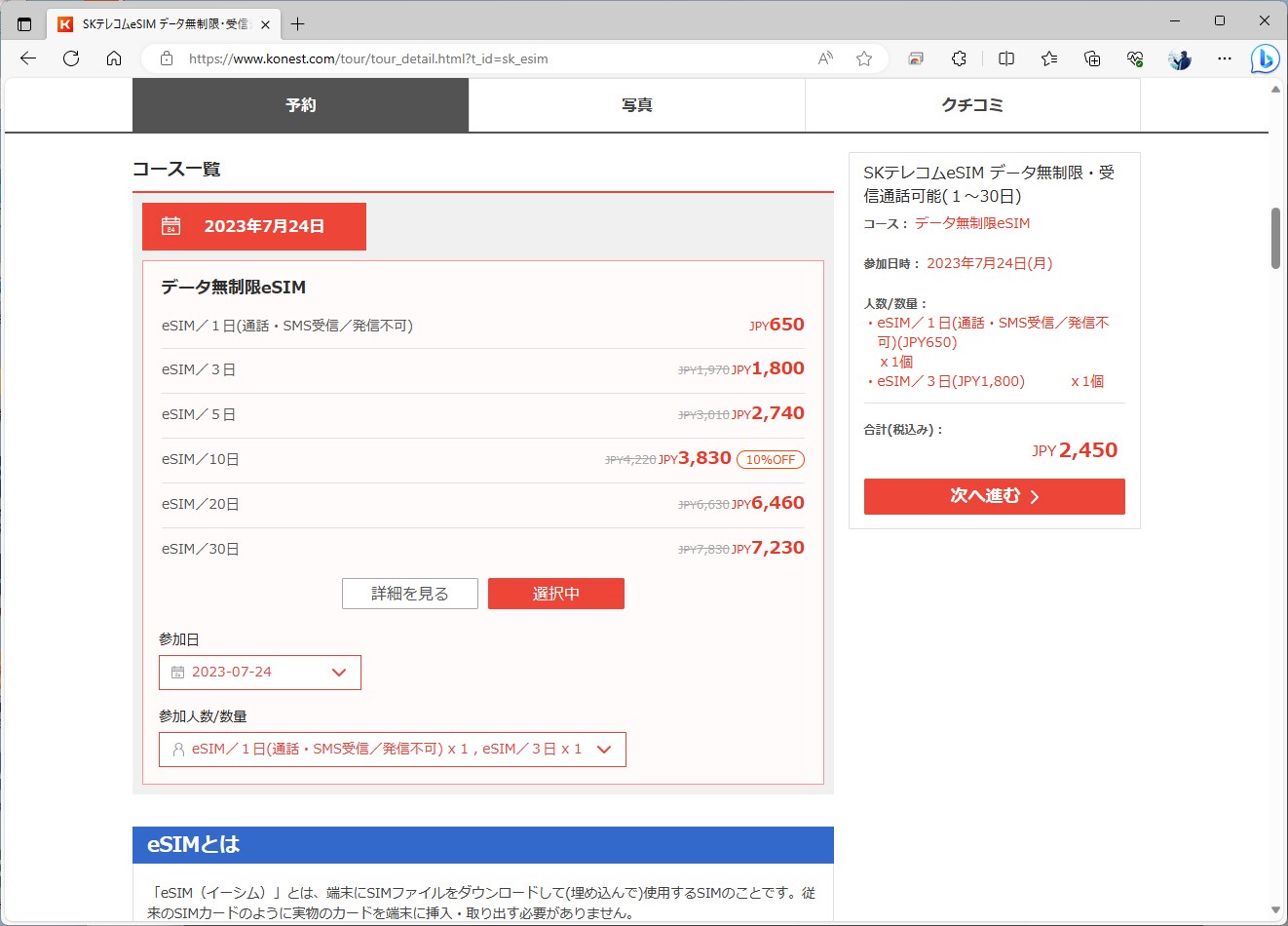Viewport: 1288px width, 926px height.
Task: Start read aloud from the address bar
Action: (x=825, y=58)
